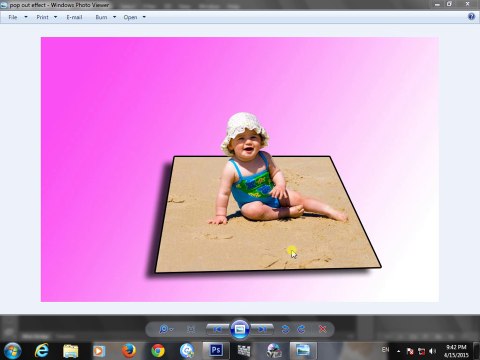Click the network tray icon
480x360 pixels.
[x=421, y=351]
